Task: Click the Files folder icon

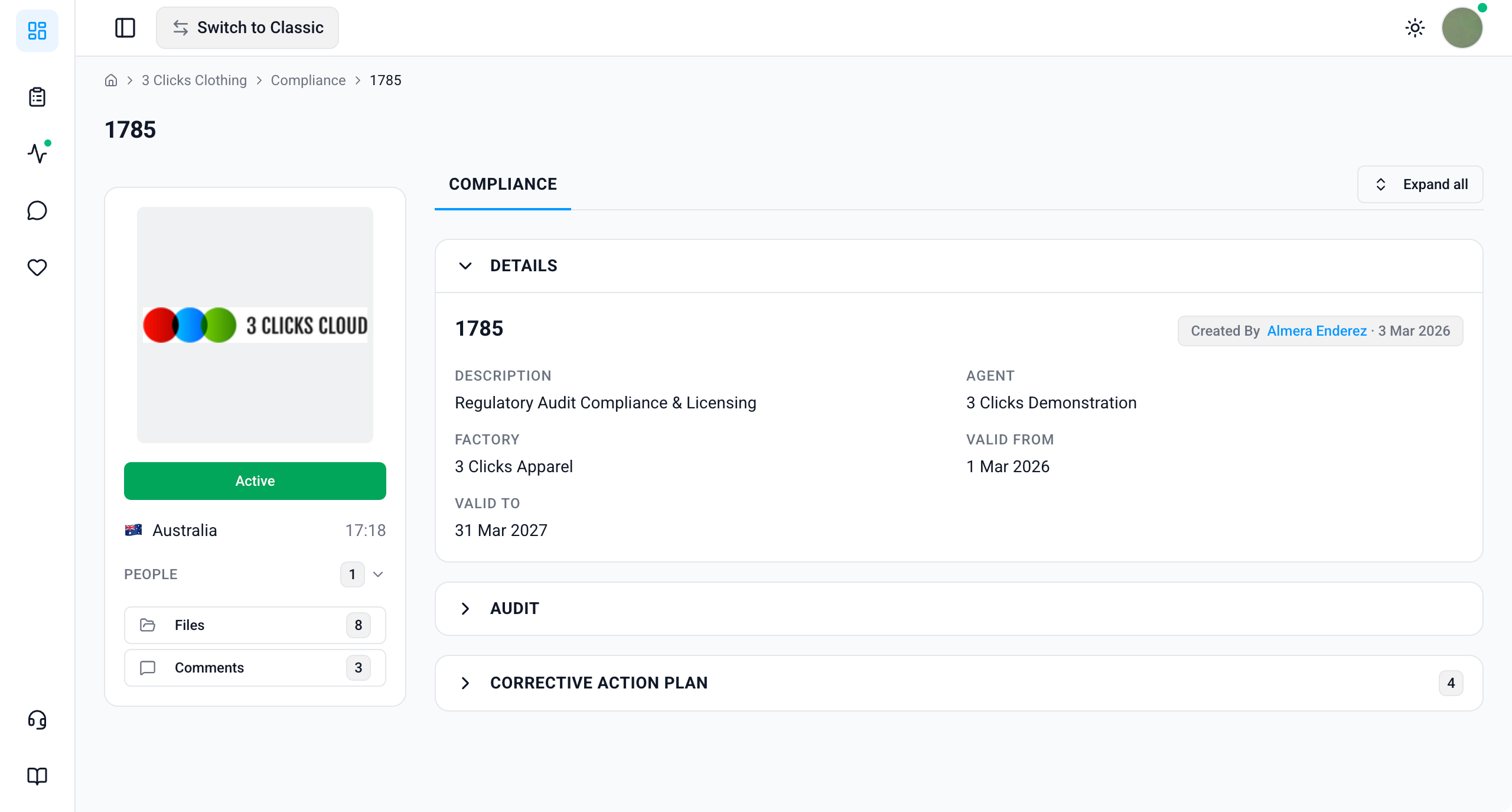Action: point(148,625)
